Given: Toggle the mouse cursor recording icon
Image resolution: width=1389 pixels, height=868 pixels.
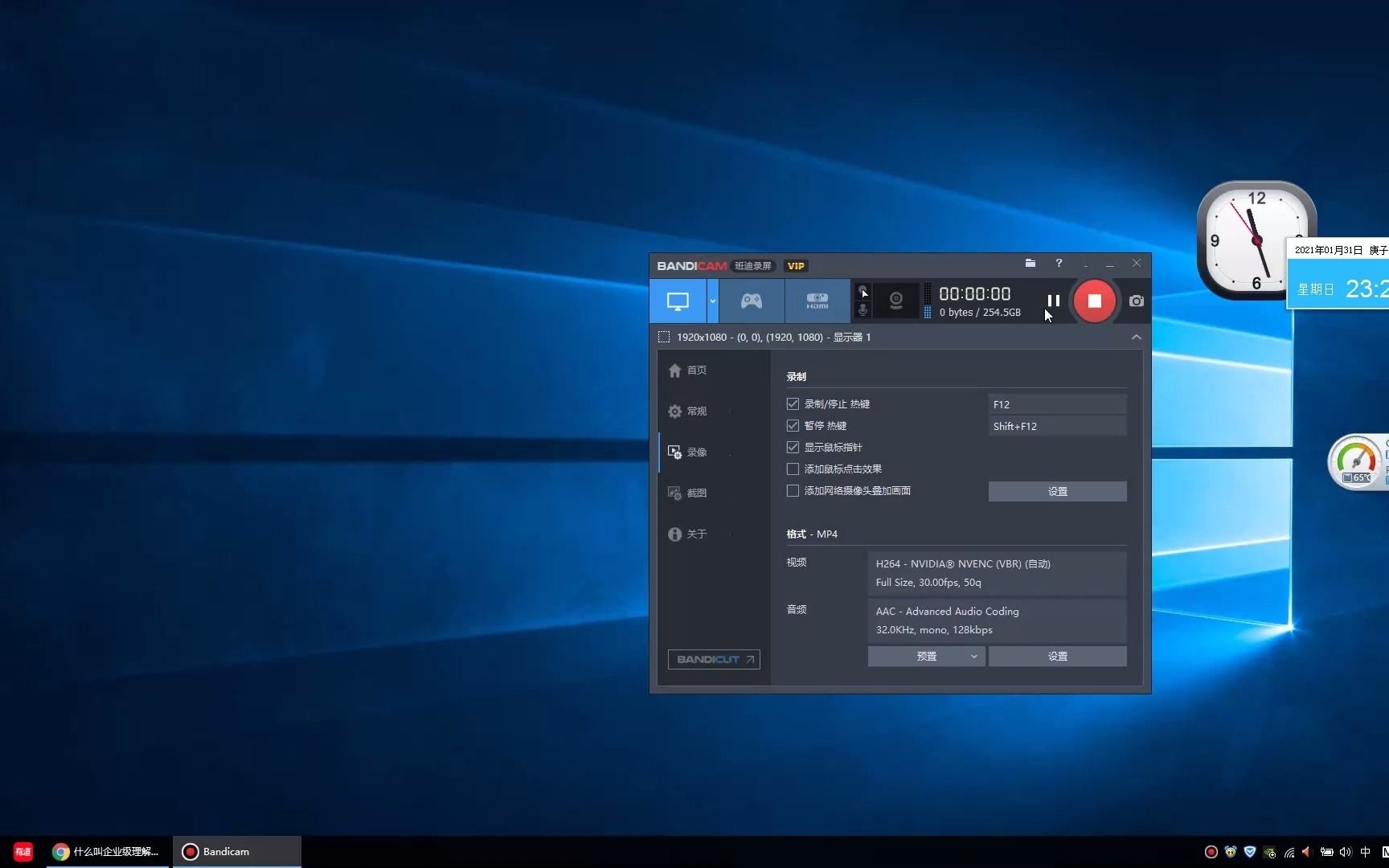Looking at the screenshot, I should pos(862,291).
